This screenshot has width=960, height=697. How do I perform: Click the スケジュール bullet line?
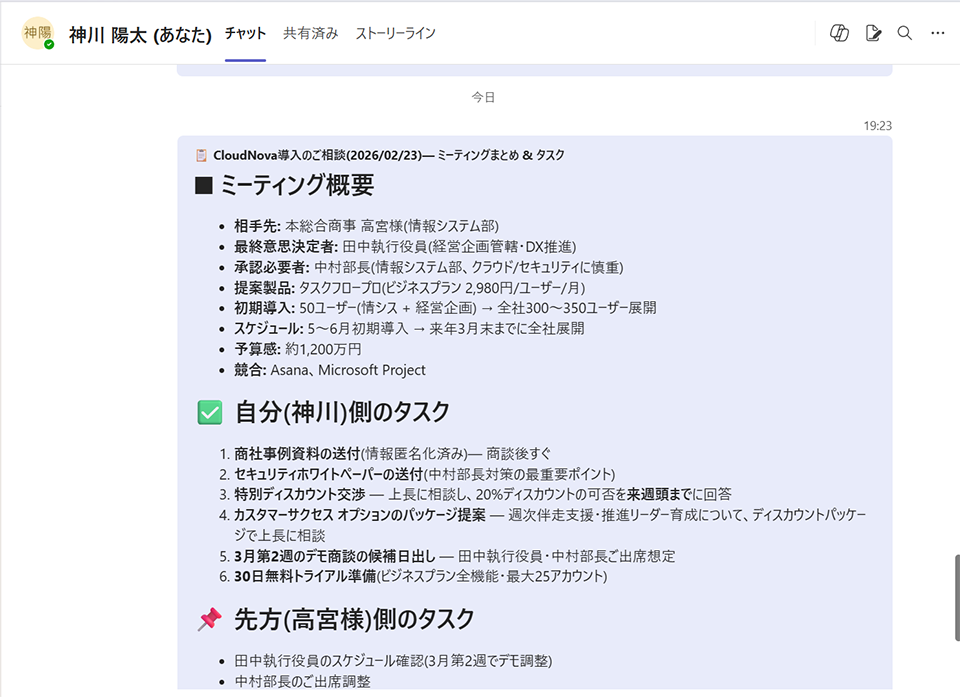point(409,329)
